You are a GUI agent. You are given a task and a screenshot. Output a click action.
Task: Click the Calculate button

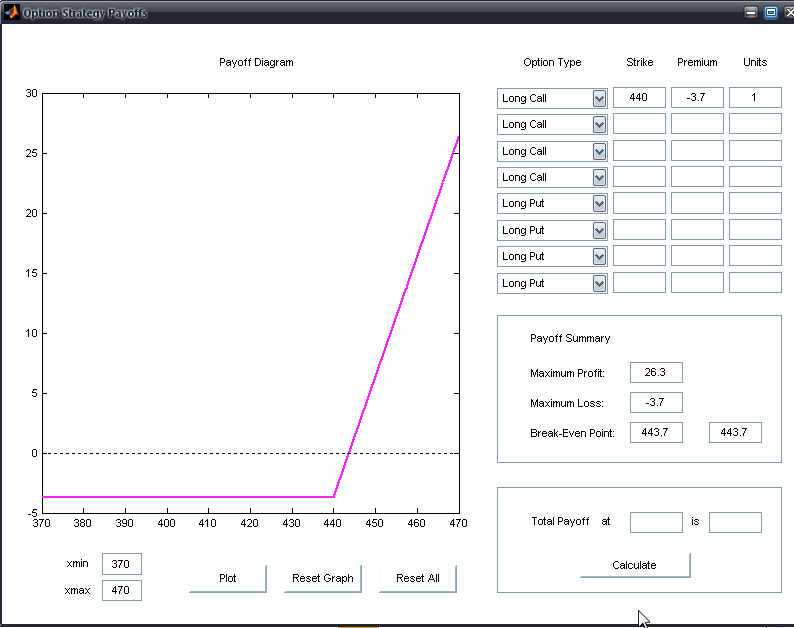coord(635,565)
